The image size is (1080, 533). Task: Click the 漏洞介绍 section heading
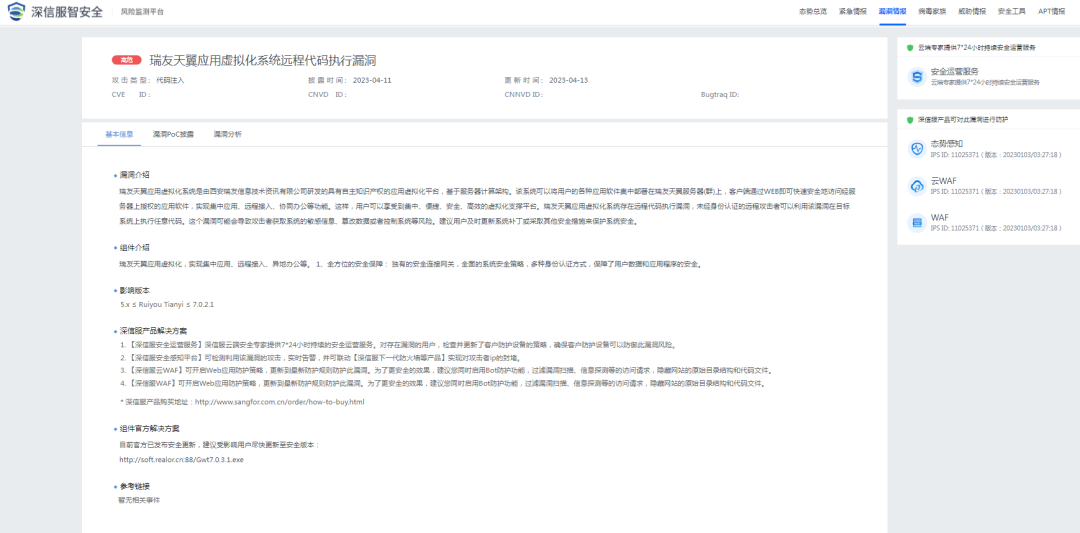(x=134, y=175)
